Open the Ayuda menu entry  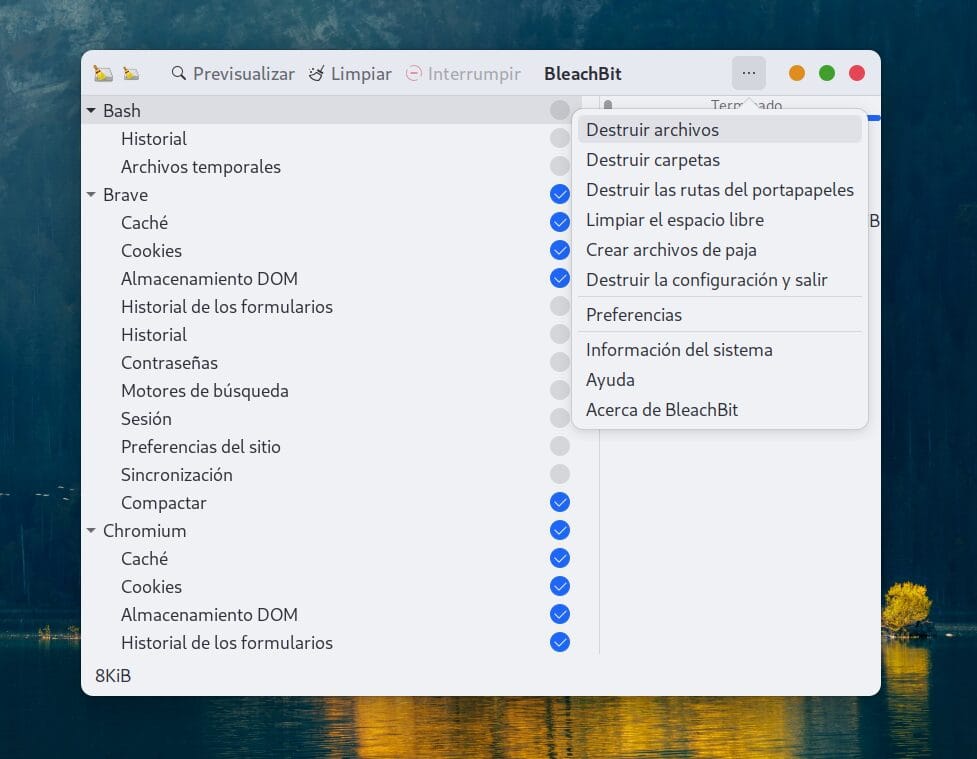tap(720, 379)
